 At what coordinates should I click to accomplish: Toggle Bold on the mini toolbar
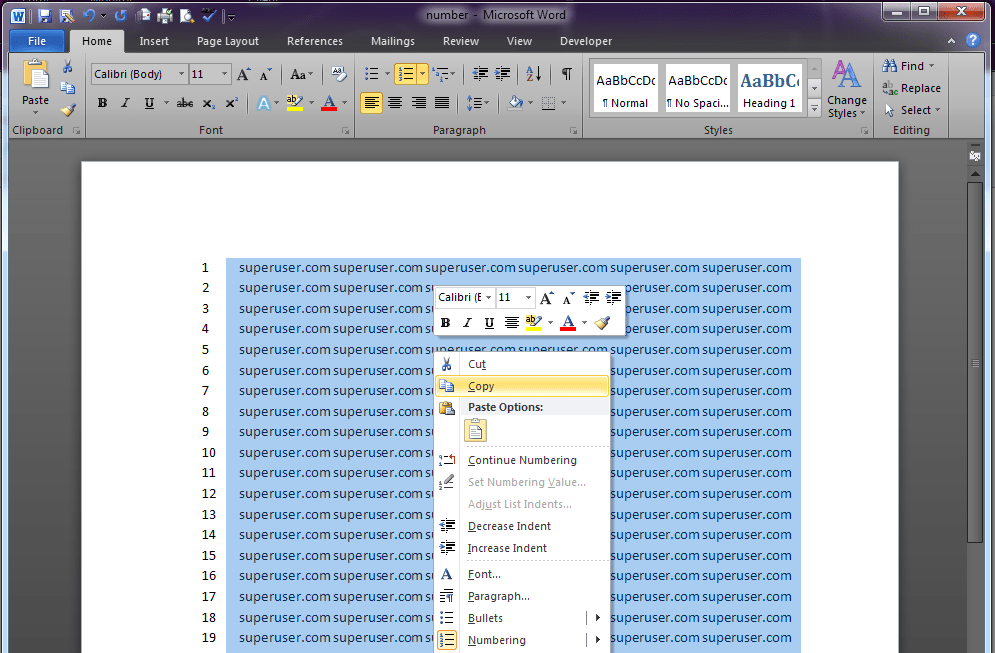pos(444,322)
